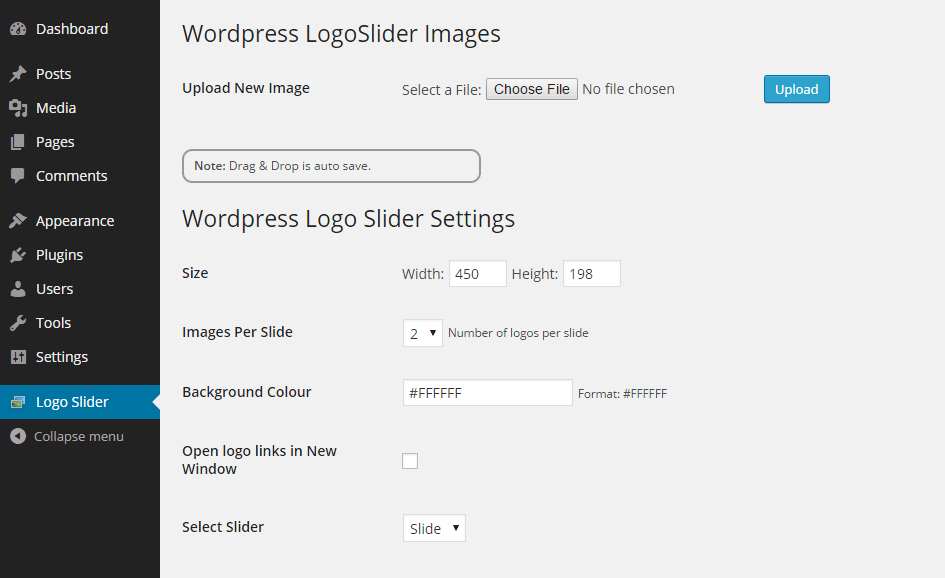Screen dimensions: 945x578
Task: Click the 'Format: #FFFFFF' hint text
Action: pos(622,394)
